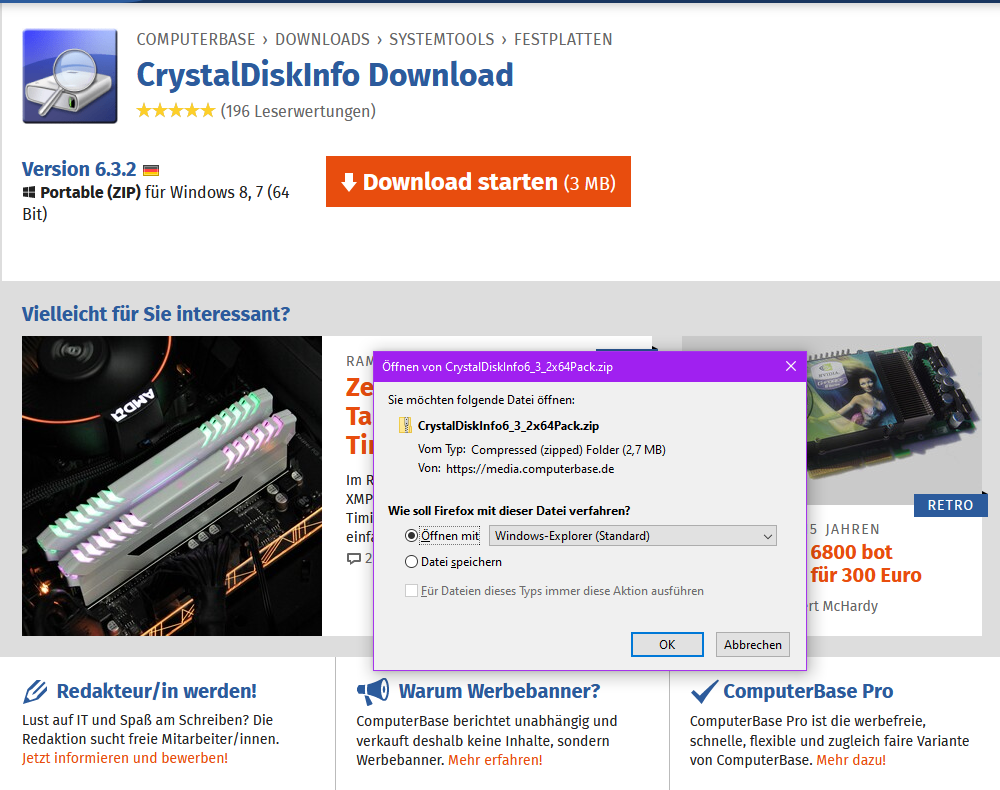Expand the Windows-Explorer (Standard) application dropdown
Viewport: 1000px width, 790px height.
pos(633,536)
